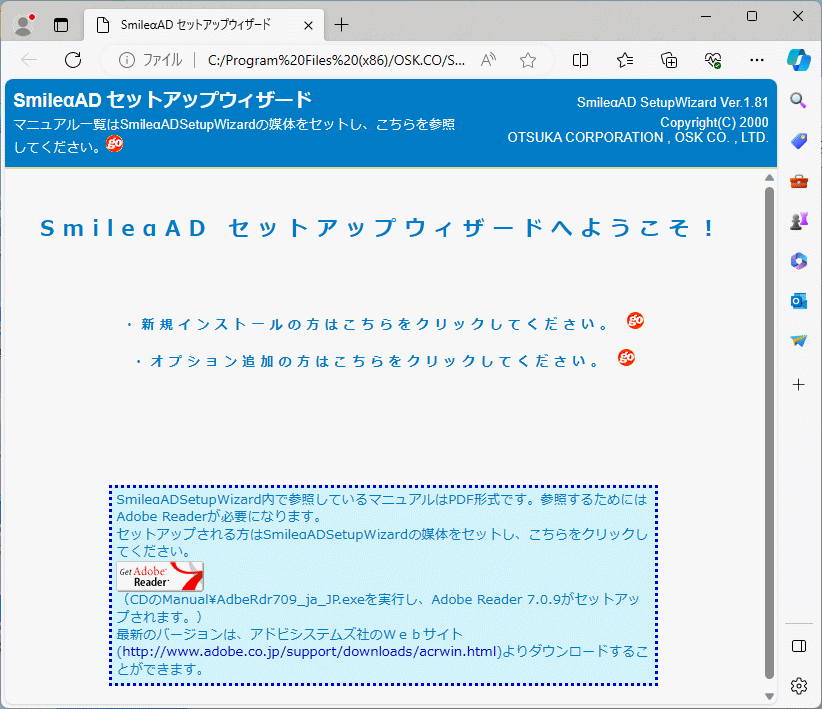The width and height of the screenshot is (822, 709).
Task: Click the go icon in the manual list header
Action: 114,143
